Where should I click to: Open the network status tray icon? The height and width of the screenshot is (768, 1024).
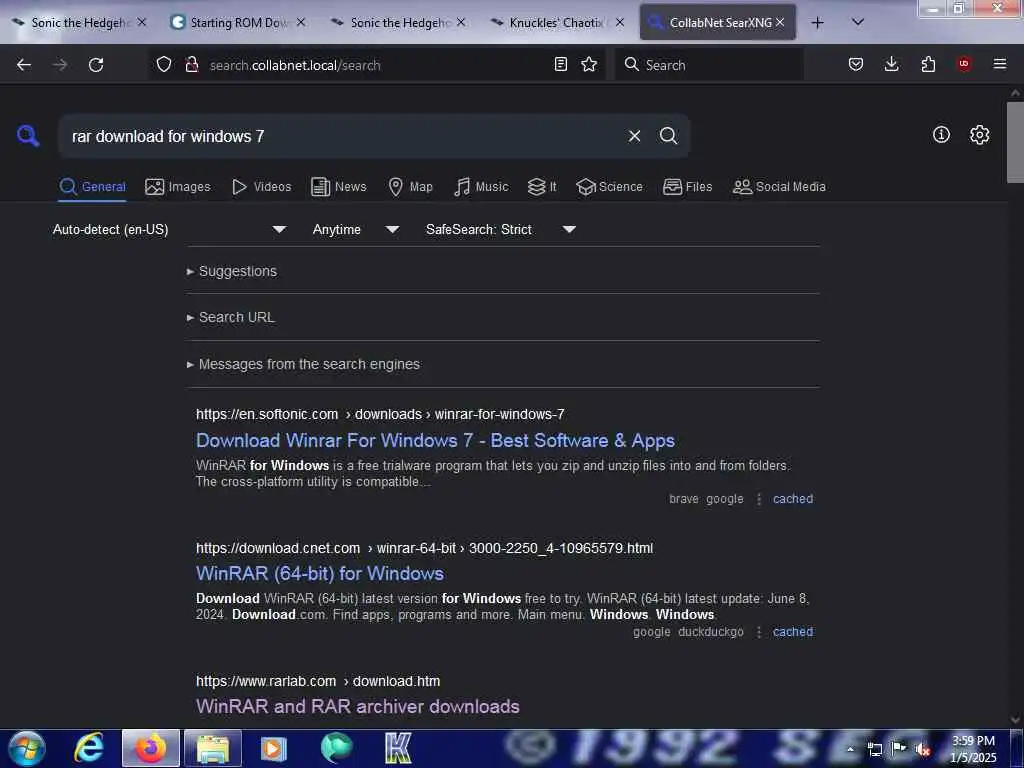(x=875, y=749)
